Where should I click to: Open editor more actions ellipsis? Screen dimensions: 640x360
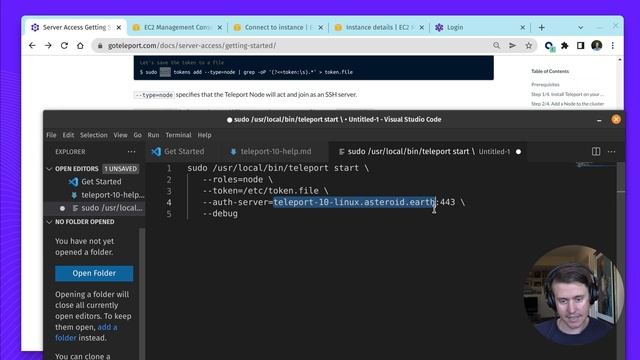point(611,152)
